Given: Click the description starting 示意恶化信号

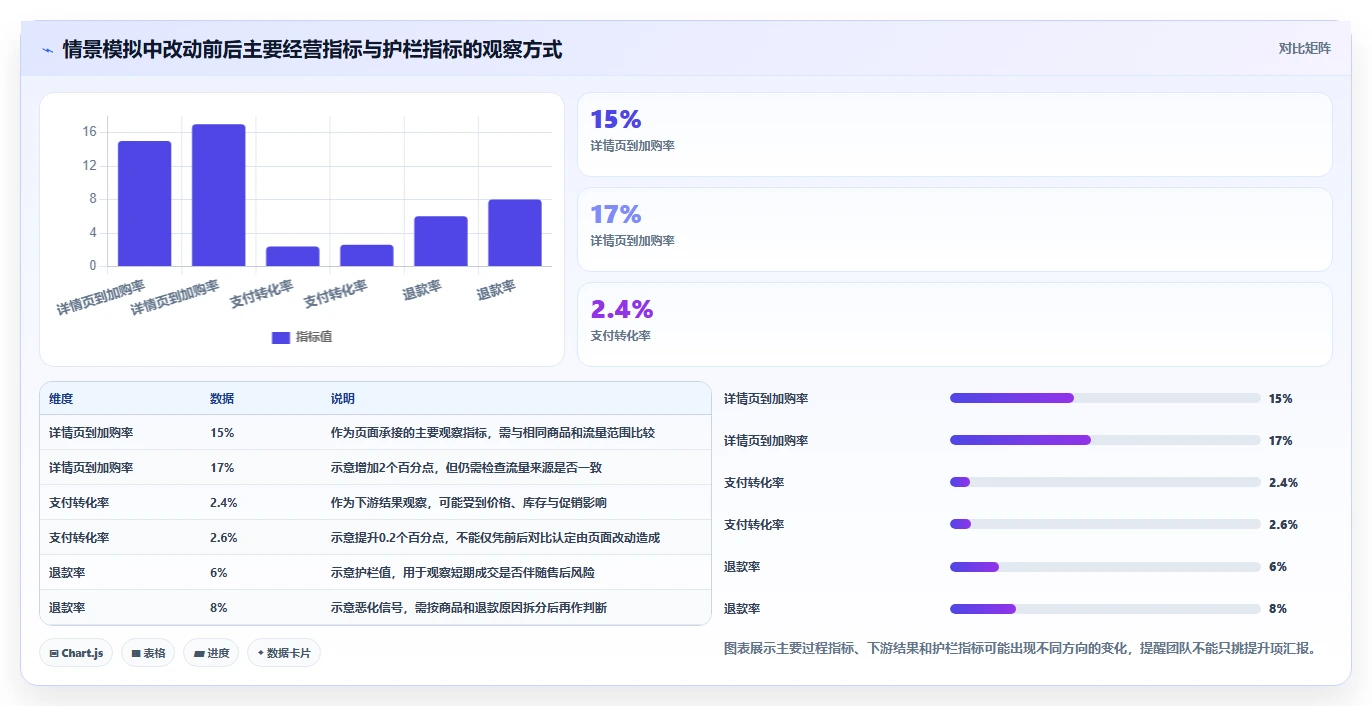Looking at the screenshot, I should 469,608.
